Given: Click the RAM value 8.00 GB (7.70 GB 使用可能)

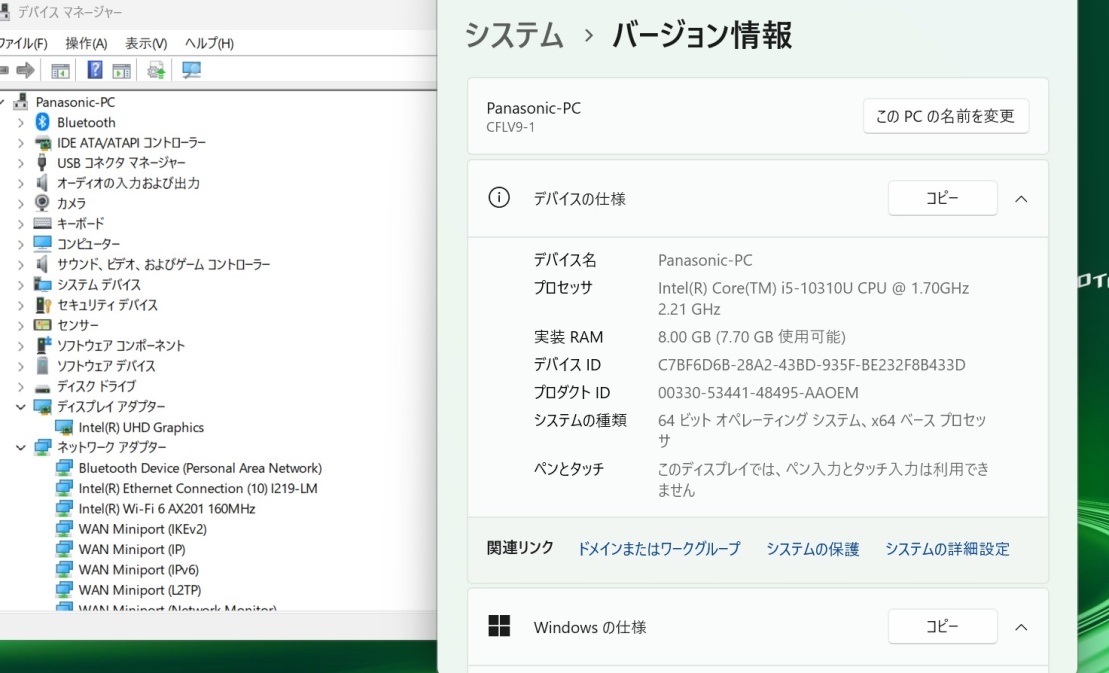Looking at the screenshot, I should [752, 336].
